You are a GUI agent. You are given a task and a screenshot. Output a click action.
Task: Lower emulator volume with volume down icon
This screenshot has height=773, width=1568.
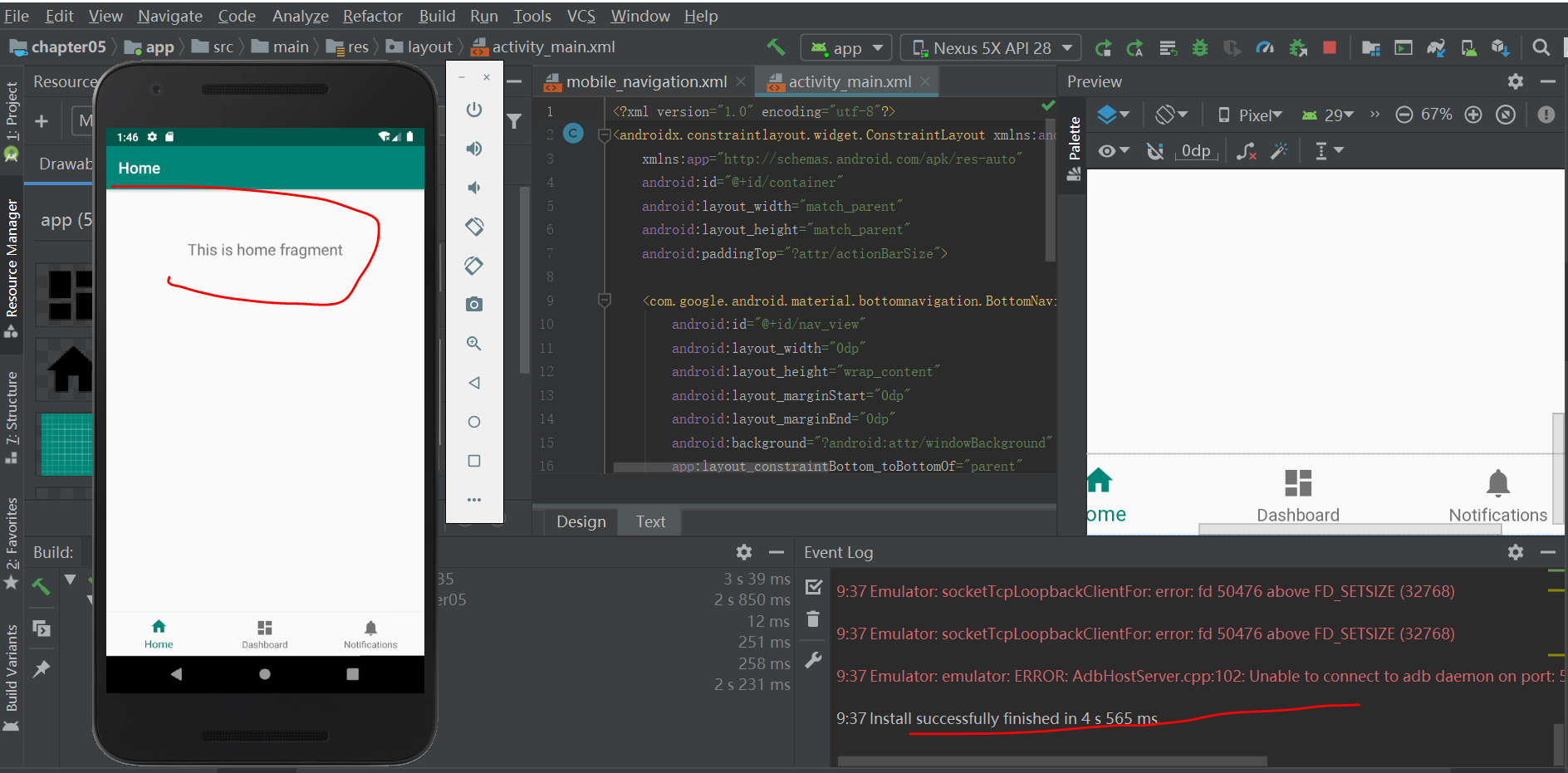click(474, 188)
